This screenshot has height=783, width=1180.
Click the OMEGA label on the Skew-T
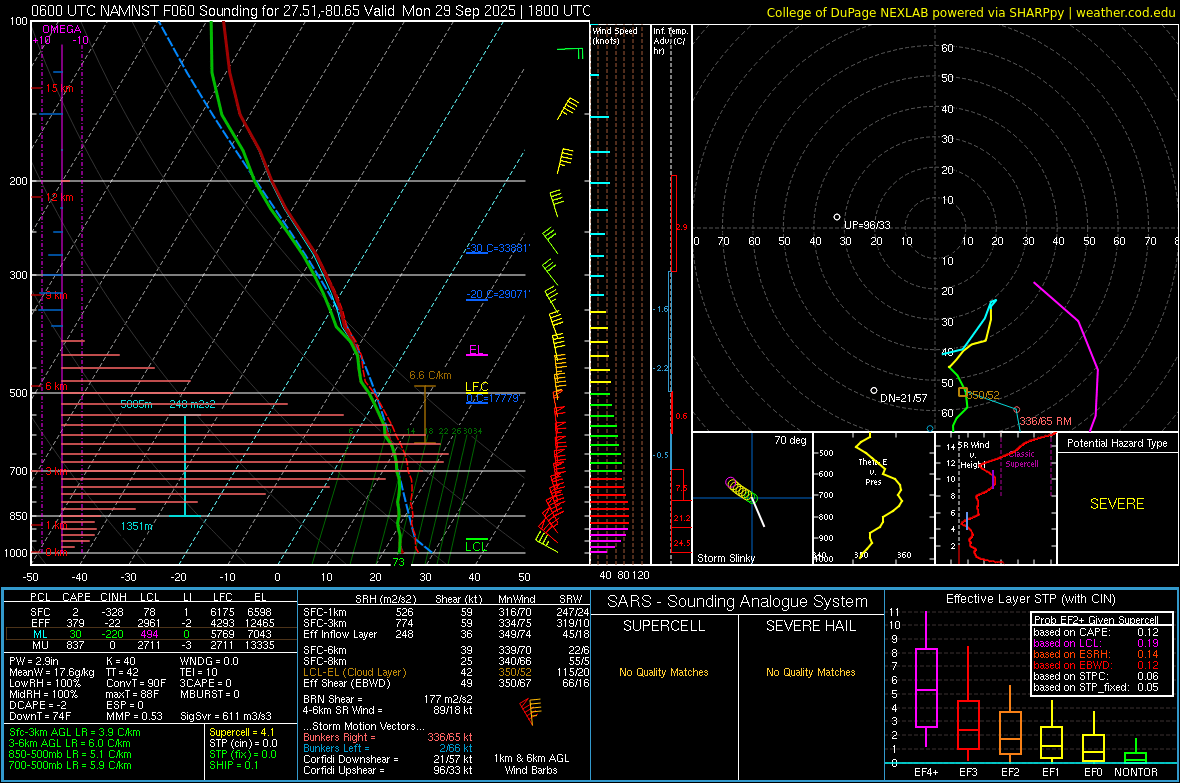[62, 29]
